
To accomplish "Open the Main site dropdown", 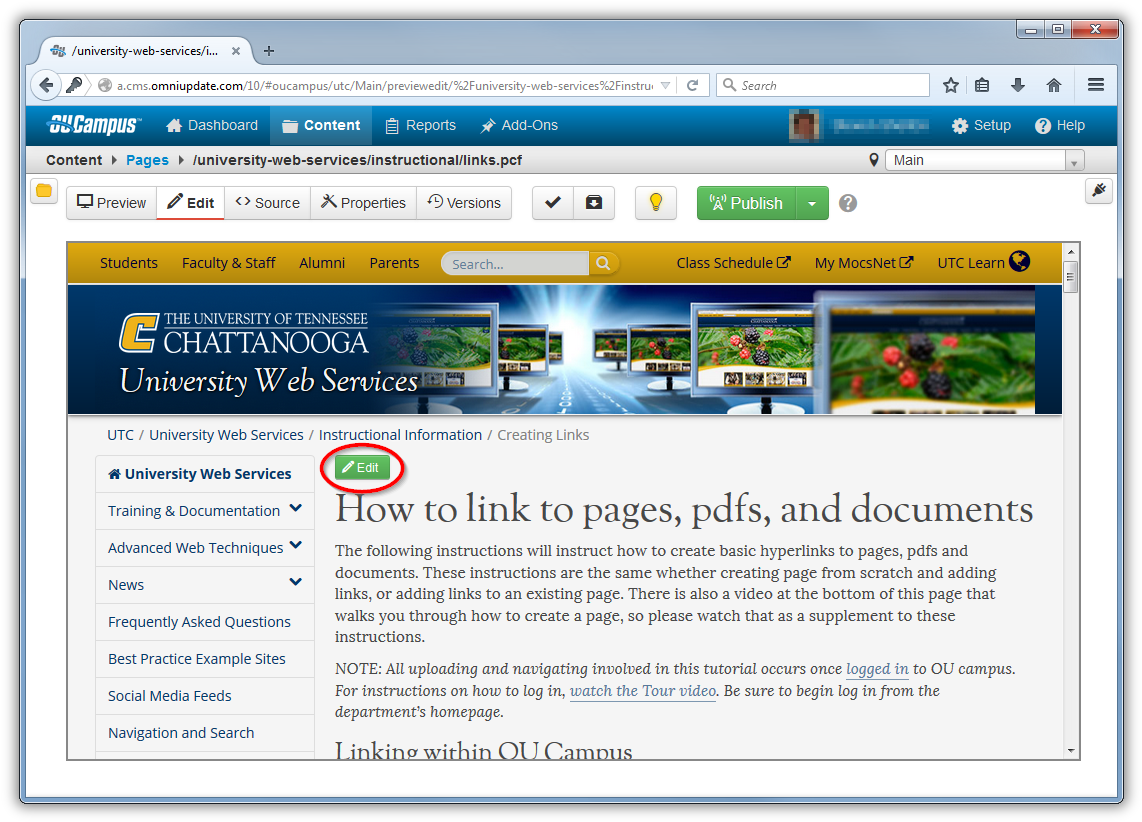I will [985, 160].
